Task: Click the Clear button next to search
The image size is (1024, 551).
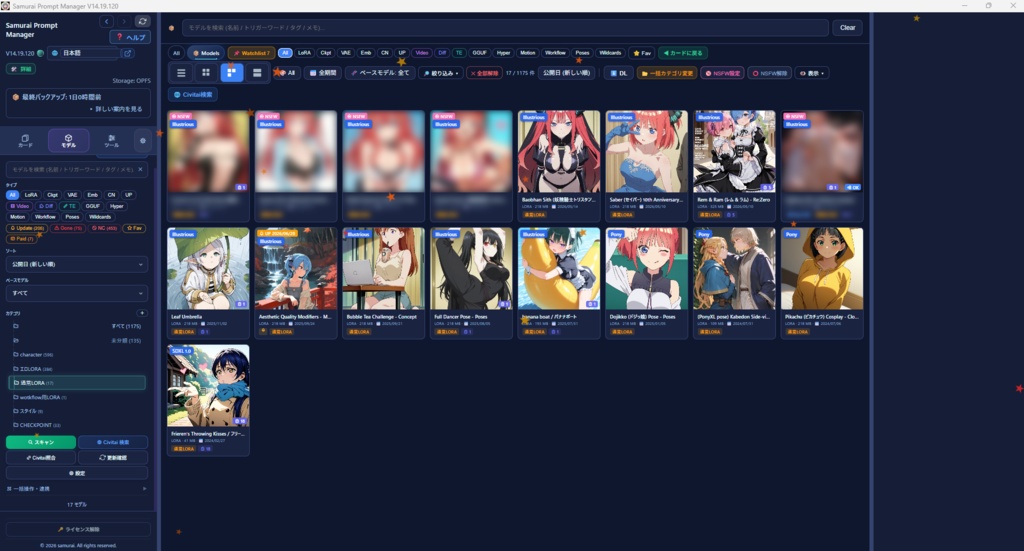Action: coord(848,27)
